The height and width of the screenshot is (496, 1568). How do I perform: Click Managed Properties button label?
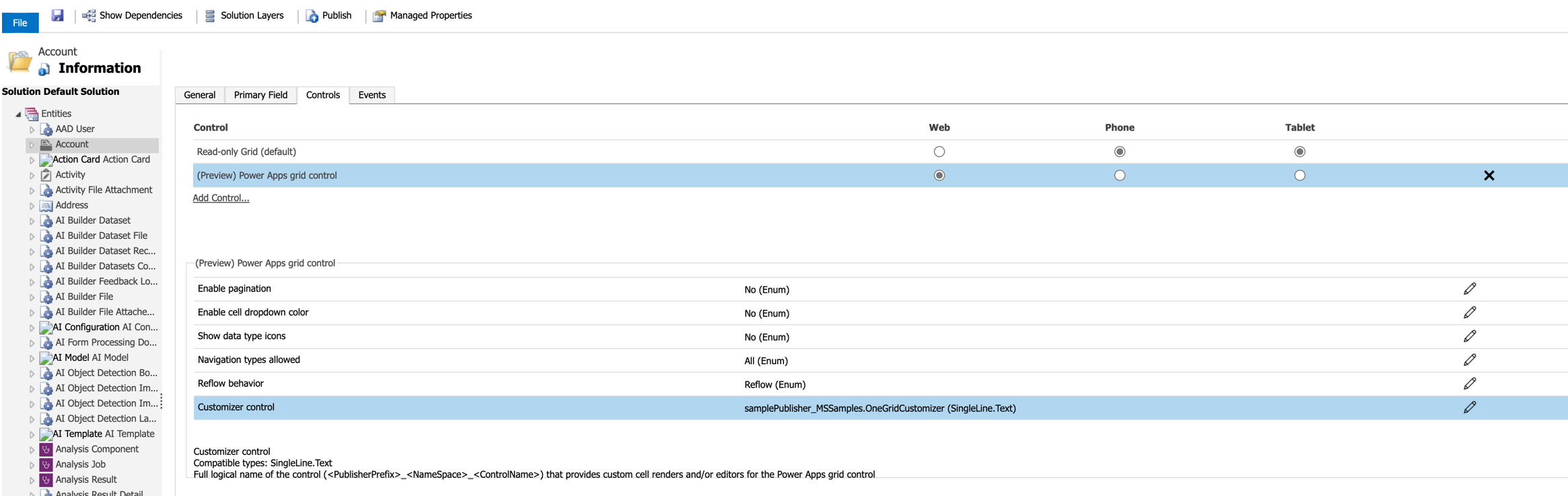click(431, 15)
